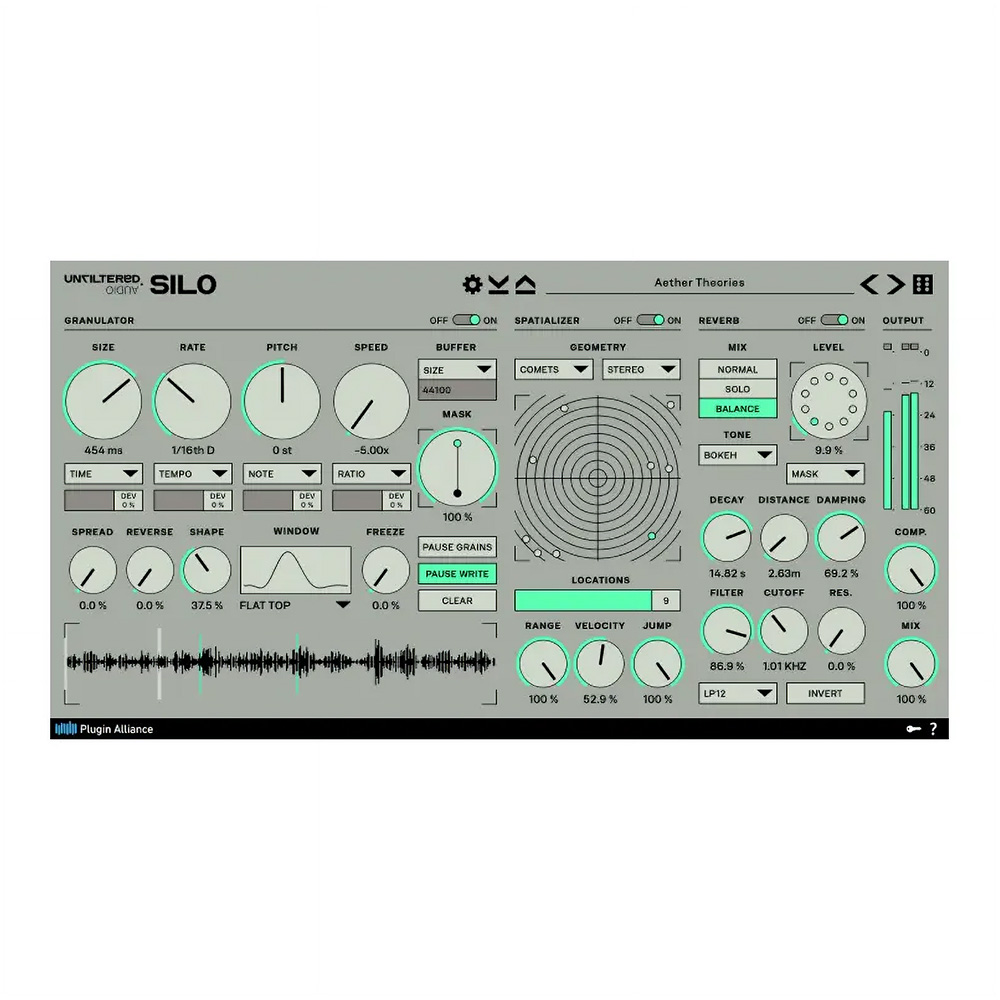Open the buffer SIZE dropdown
1000x1000 pixels.
pyautogui.click(x=457, y=370)
